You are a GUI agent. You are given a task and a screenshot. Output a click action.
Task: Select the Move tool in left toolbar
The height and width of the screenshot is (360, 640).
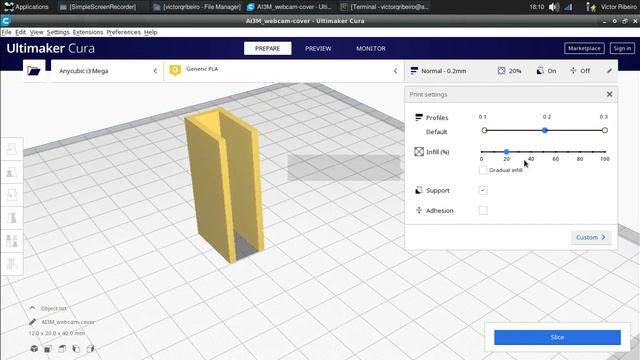point(12,149)
